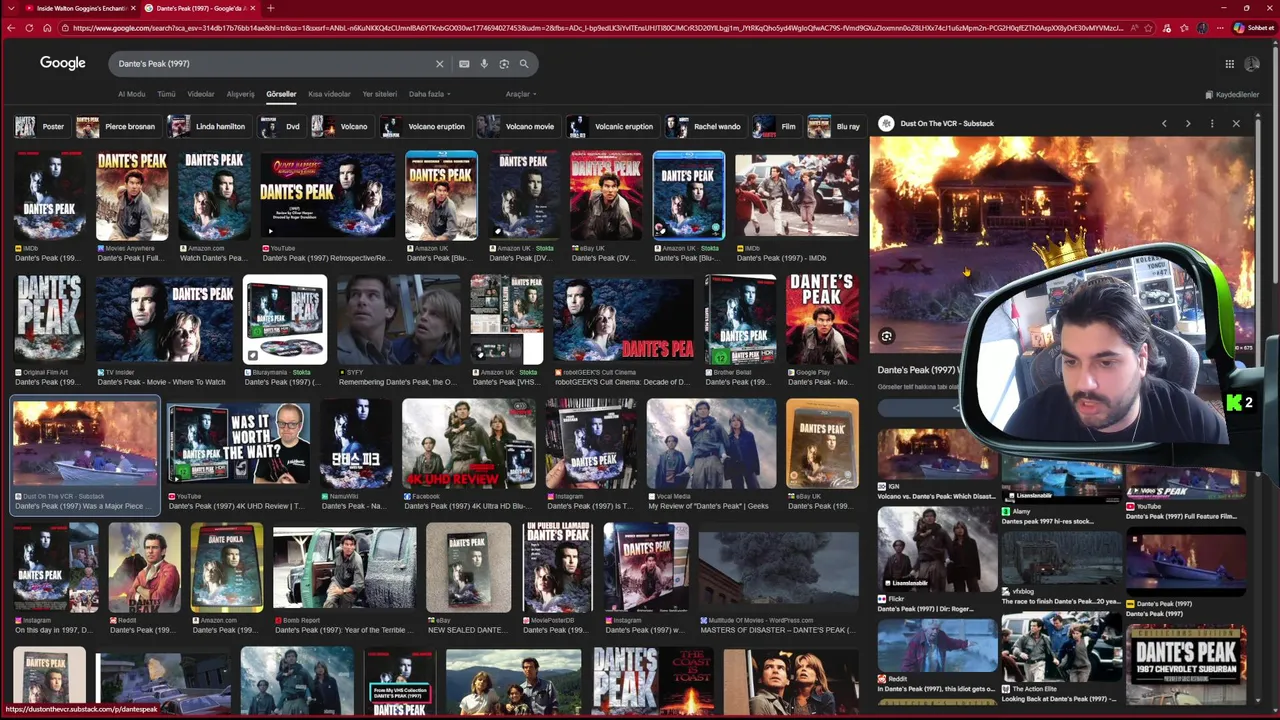Open the selected burning house thumbnail in results
The image size is (1280, 720).
[x=85, y=442]
